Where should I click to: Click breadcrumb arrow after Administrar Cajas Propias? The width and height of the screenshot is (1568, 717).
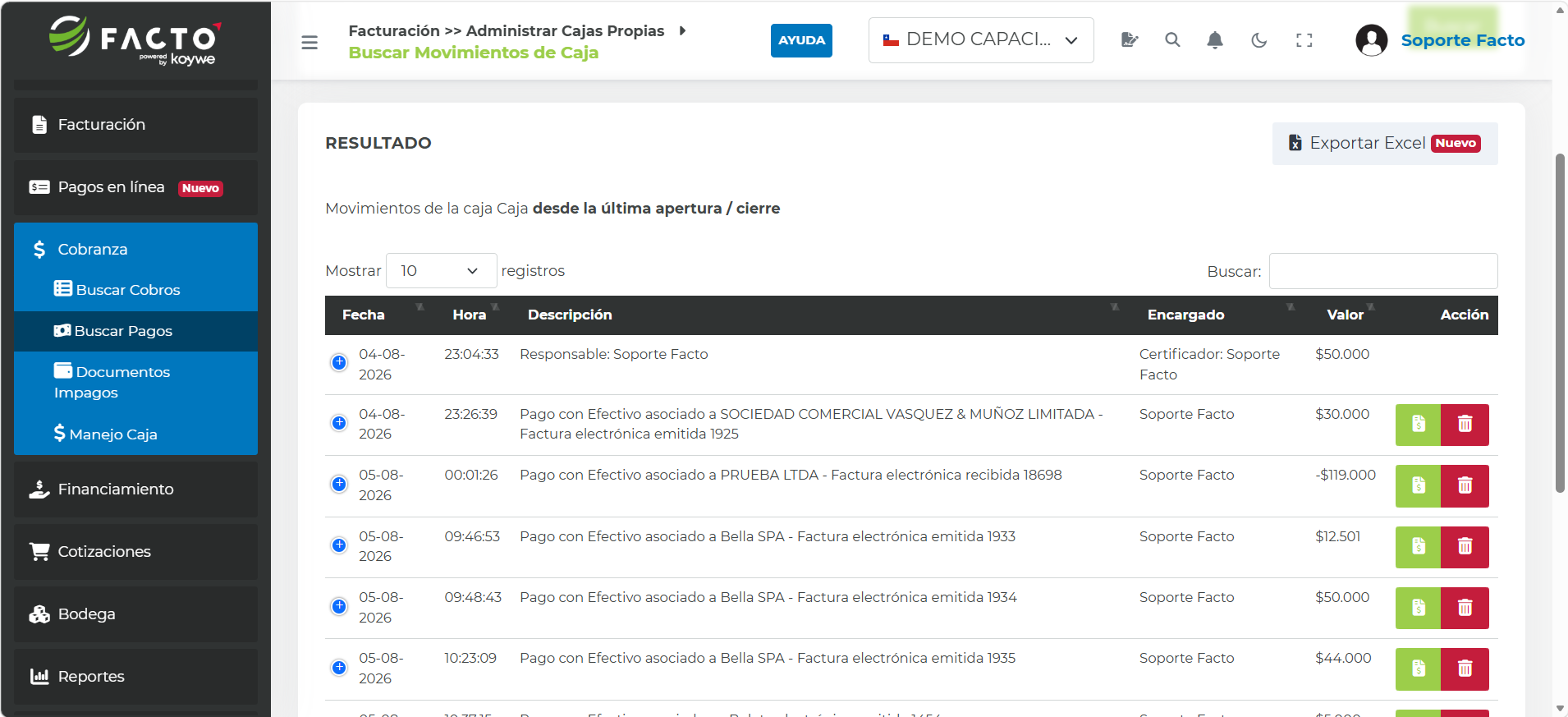pyautogui.click(x=682, y=30)
